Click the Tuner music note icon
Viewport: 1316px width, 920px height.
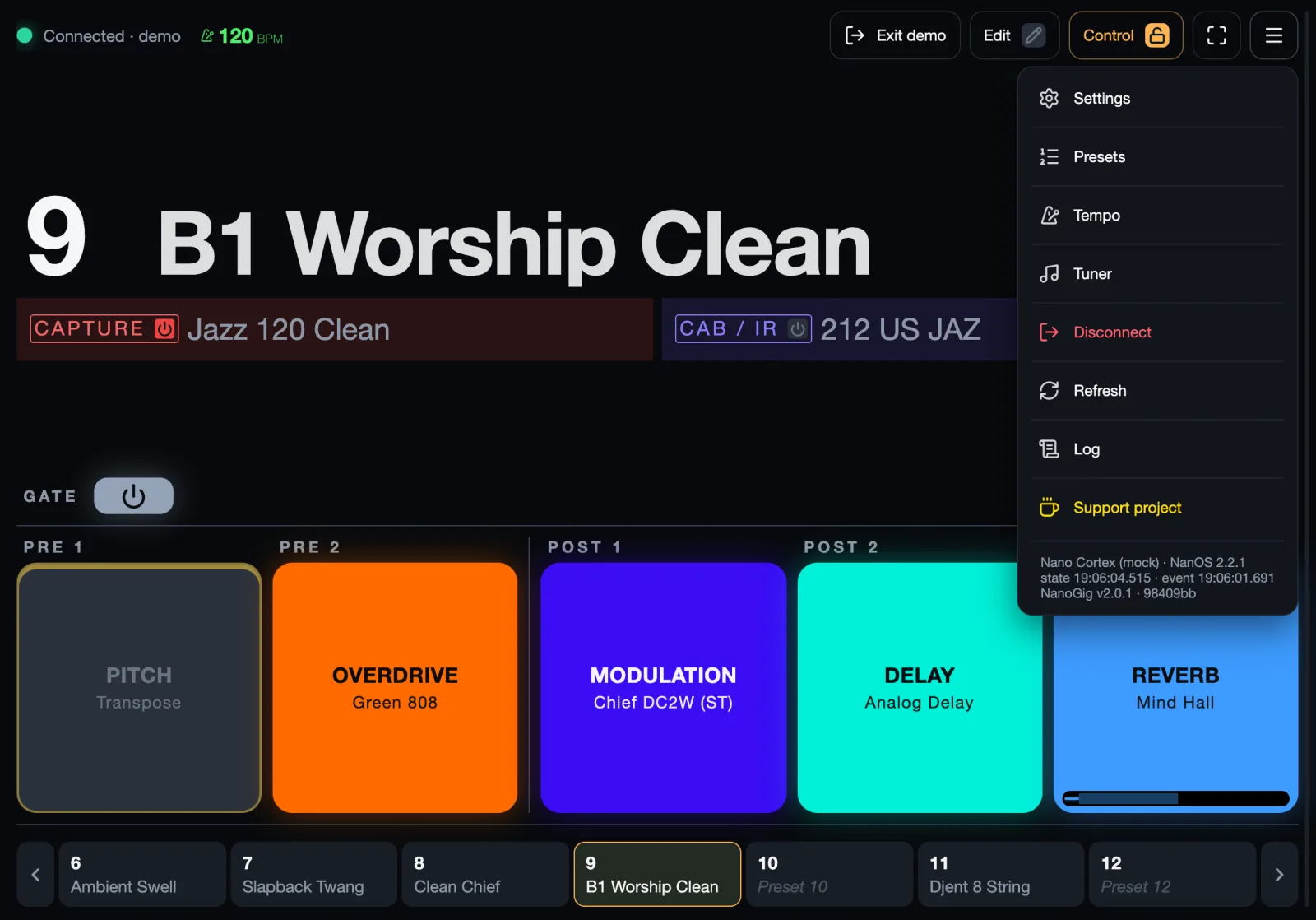[1049, 273]
